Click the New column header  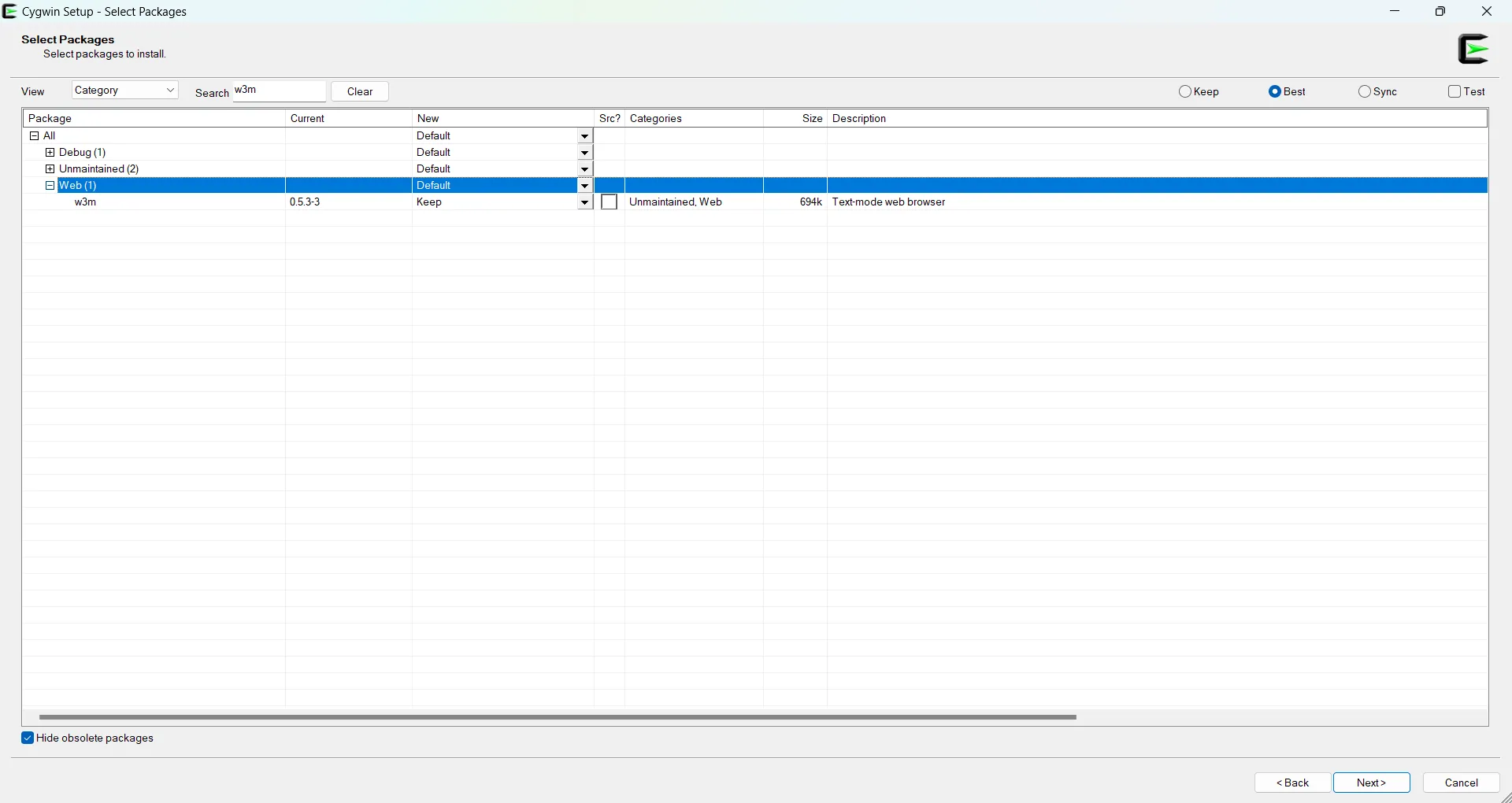click(x=503, y=119)
